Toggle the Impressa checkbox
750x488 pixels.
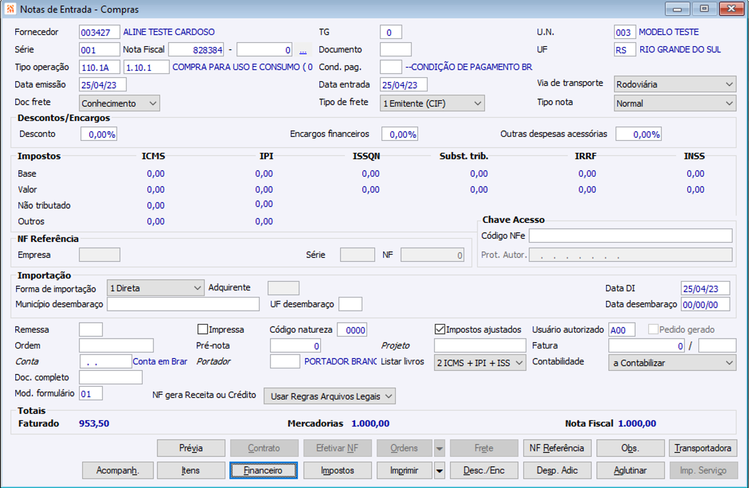203,329
